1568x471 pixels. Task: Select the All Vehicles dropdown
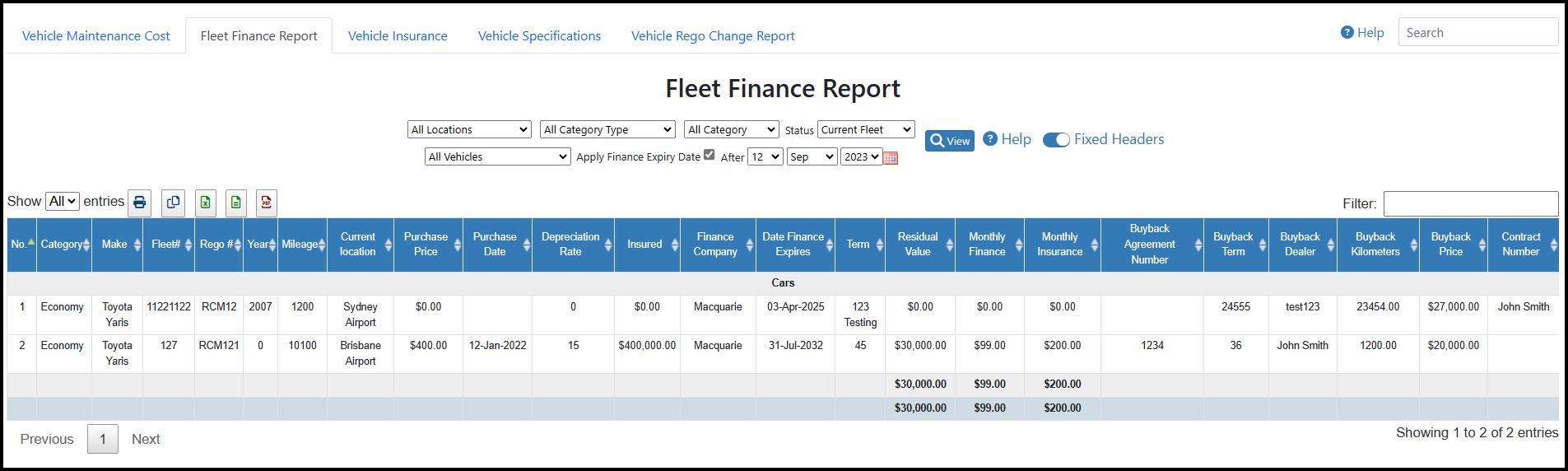(x=498, y=156)
